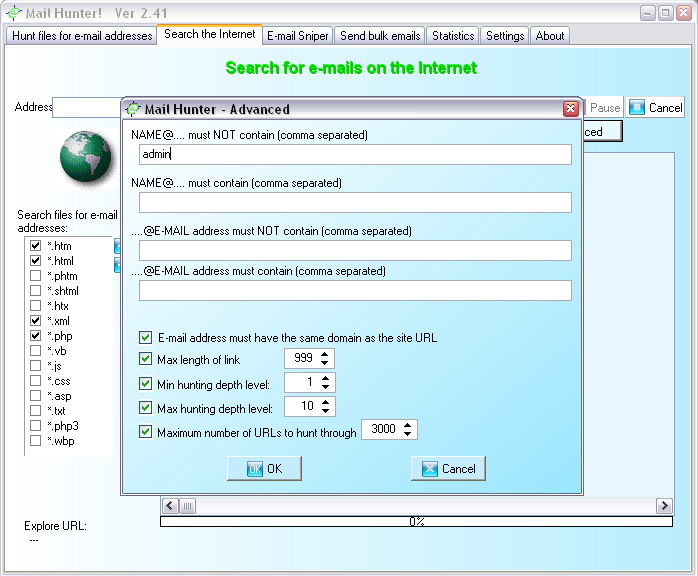Screen dimensions: 698x576
Task: Uncheck the *.htm file type
Action: [x=36, y=245]
